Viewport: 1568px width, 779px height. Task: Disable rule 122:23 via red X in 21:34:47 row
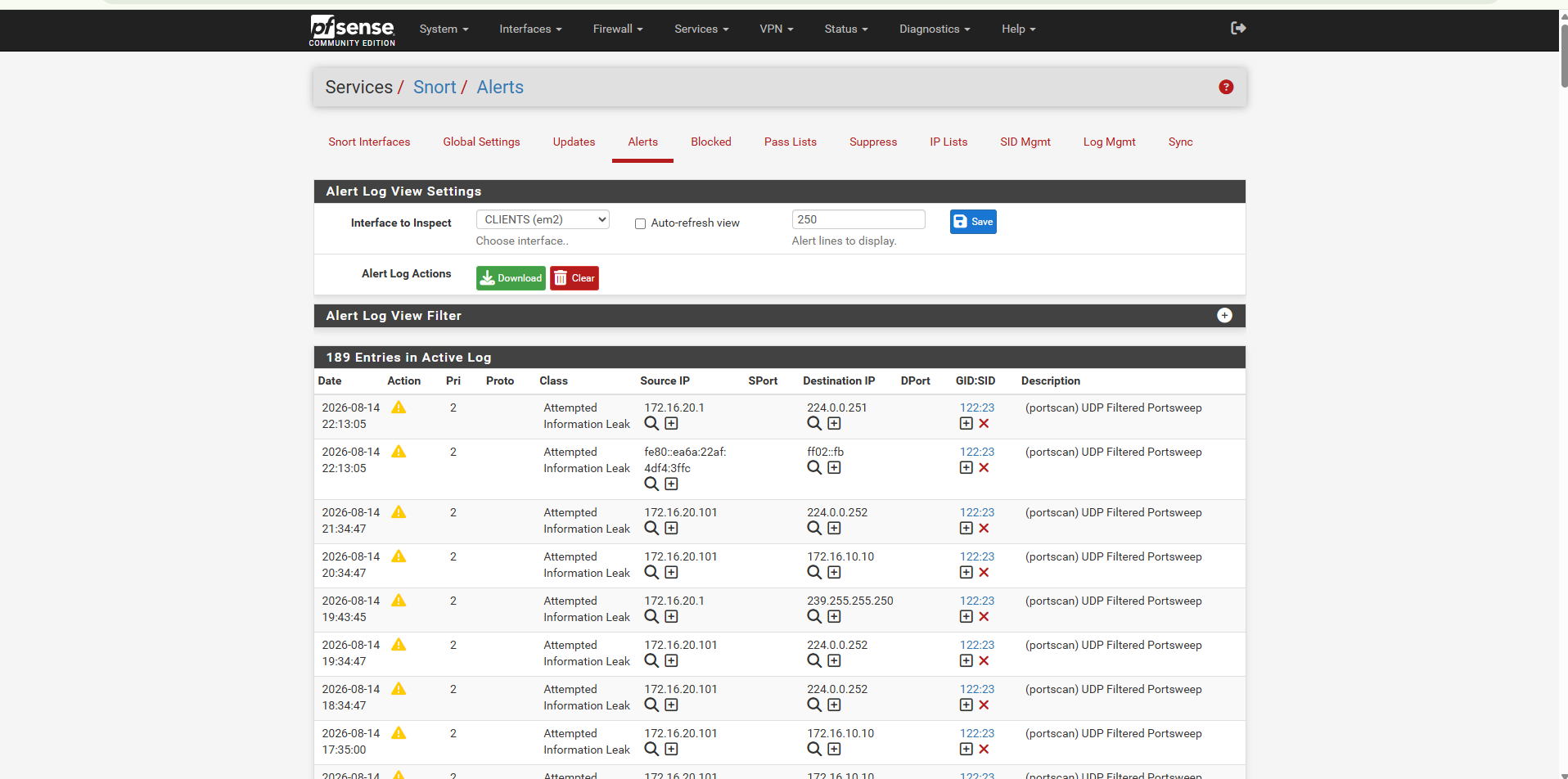[985, 529]
